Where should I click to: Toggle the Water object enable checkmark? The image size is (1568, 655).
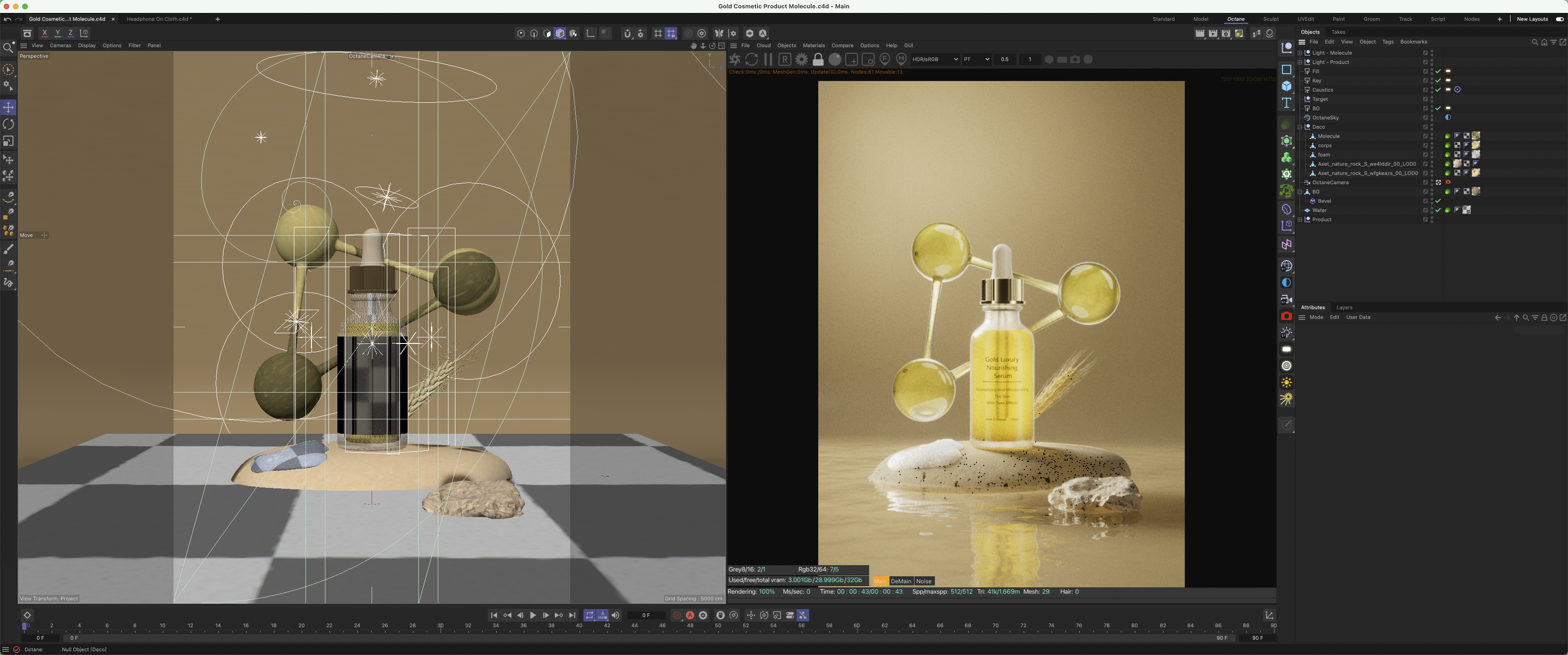point(1438,210)
